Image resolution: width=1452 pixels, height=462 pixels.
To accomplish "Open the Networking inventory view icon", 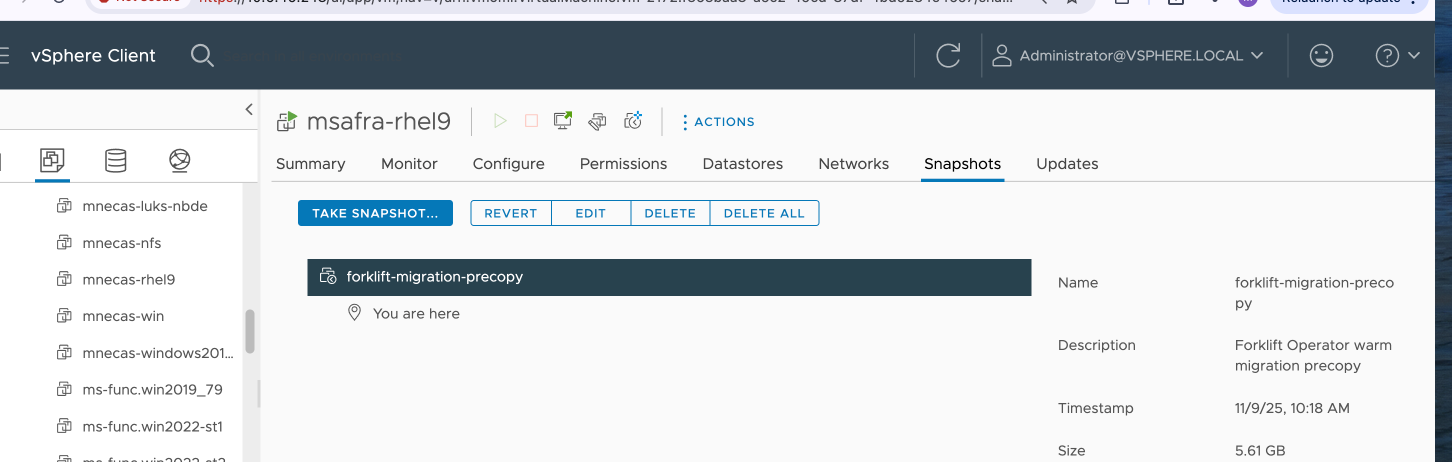I will click(180, 160).
